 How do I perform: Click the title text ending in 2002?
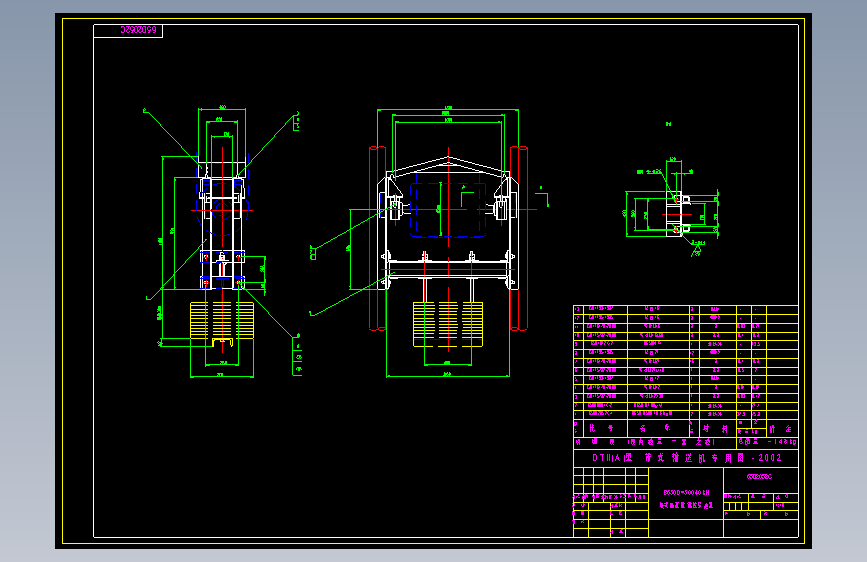pyautogui.click(x=686, y=458)
